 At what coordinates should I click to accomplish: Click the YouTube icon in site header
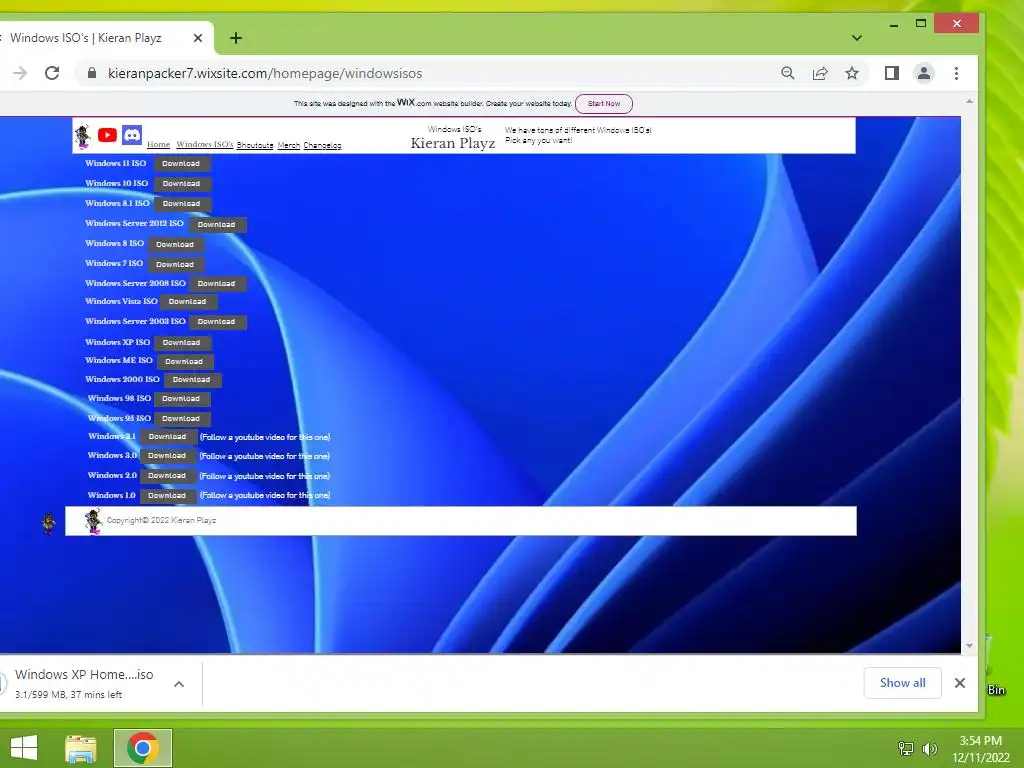(107, 135)
